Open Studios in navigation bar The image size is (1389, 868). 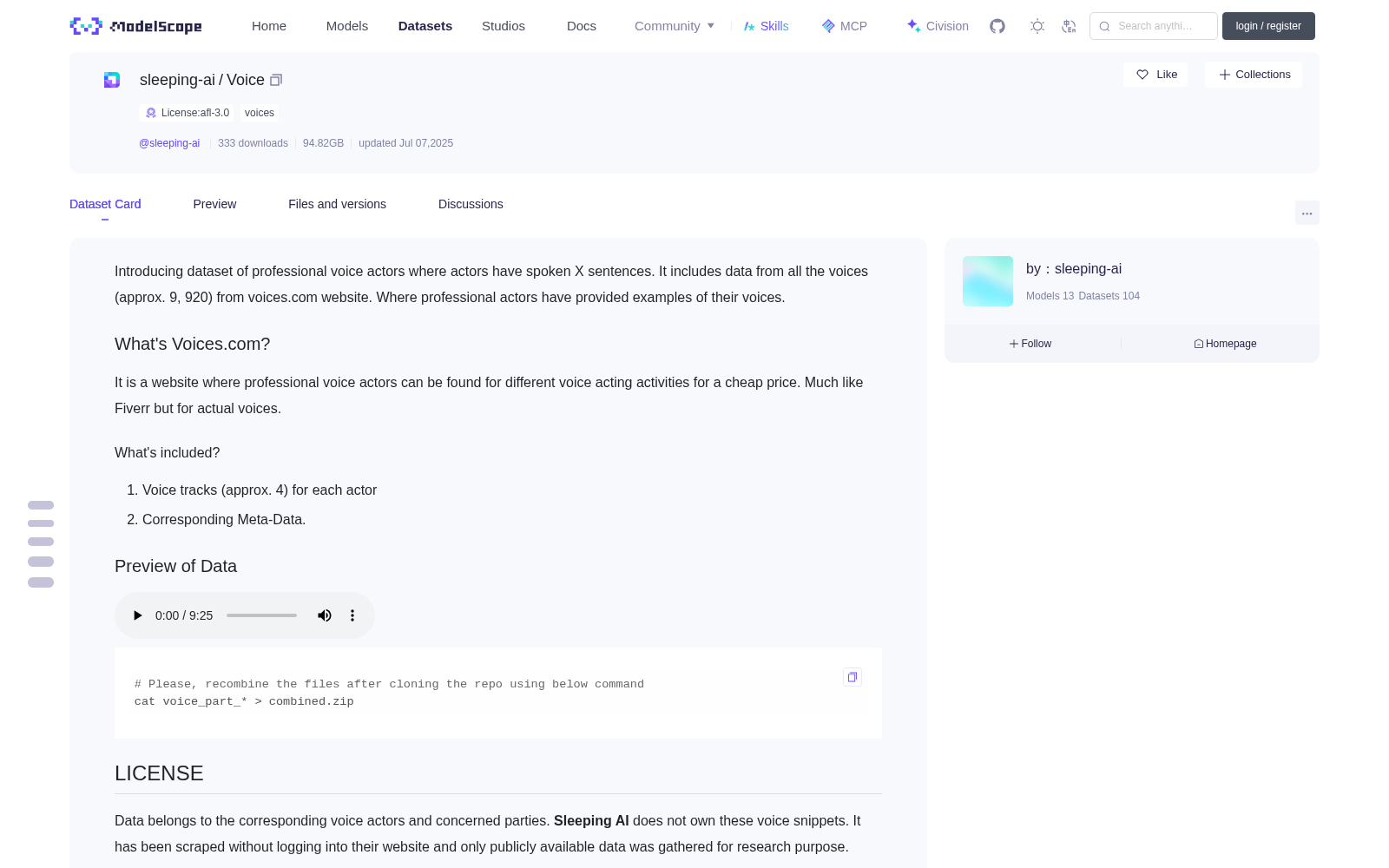coord(504,26)
